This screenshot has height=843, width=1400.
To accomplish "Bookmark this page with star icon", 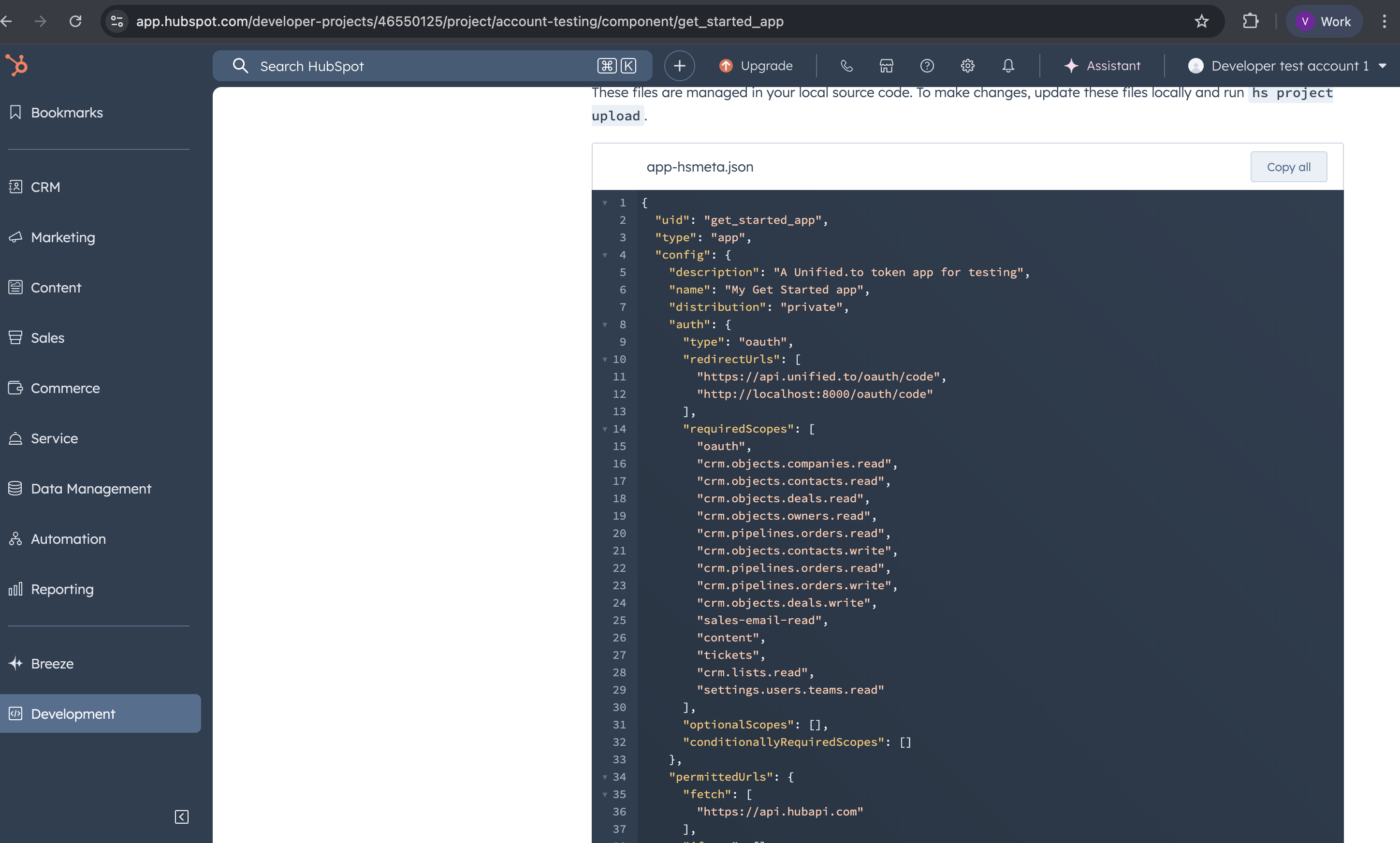I will [1201, 22].
